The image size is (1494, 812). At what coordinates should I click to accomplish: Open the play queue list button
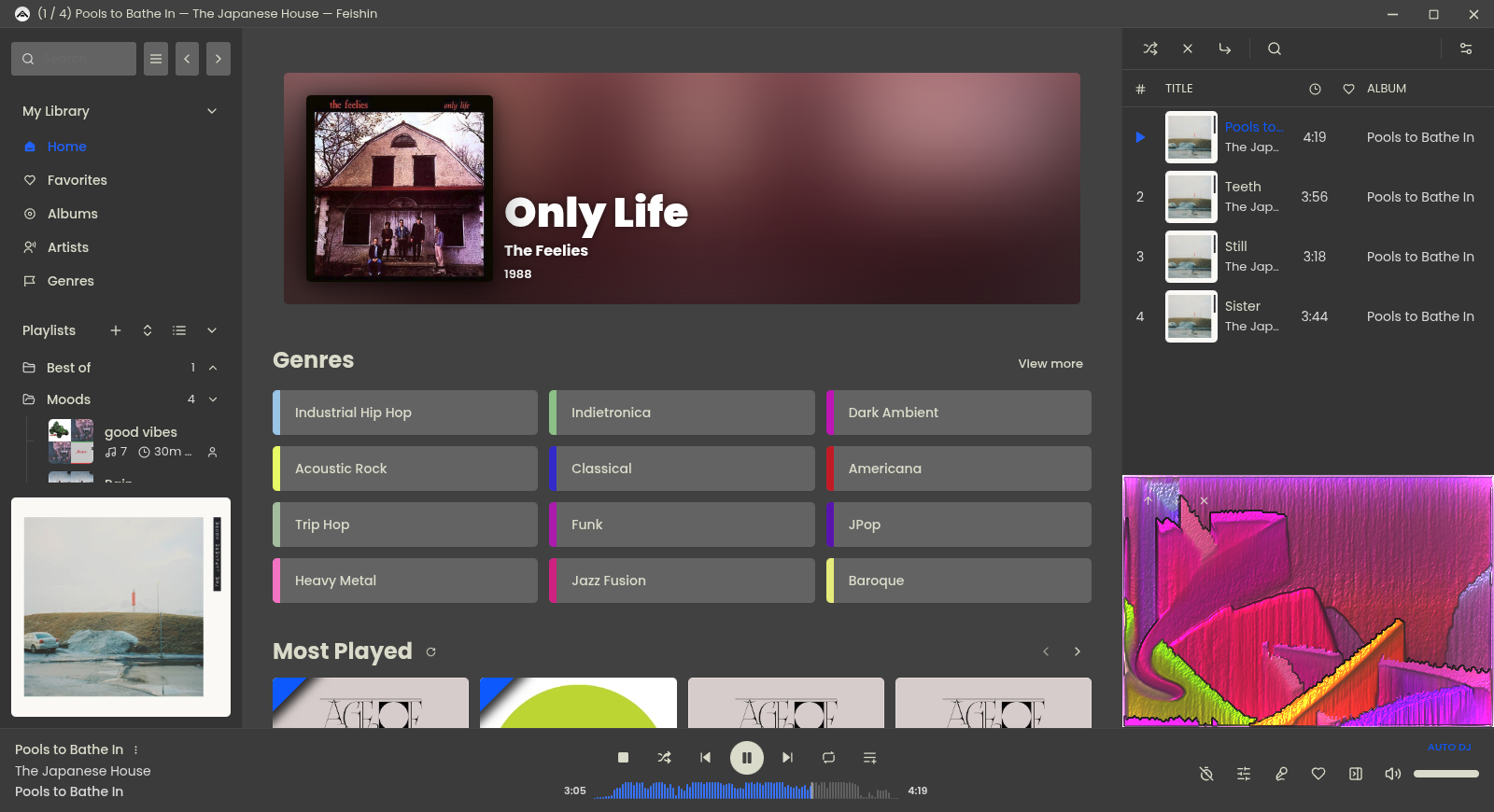coord(869,758)
